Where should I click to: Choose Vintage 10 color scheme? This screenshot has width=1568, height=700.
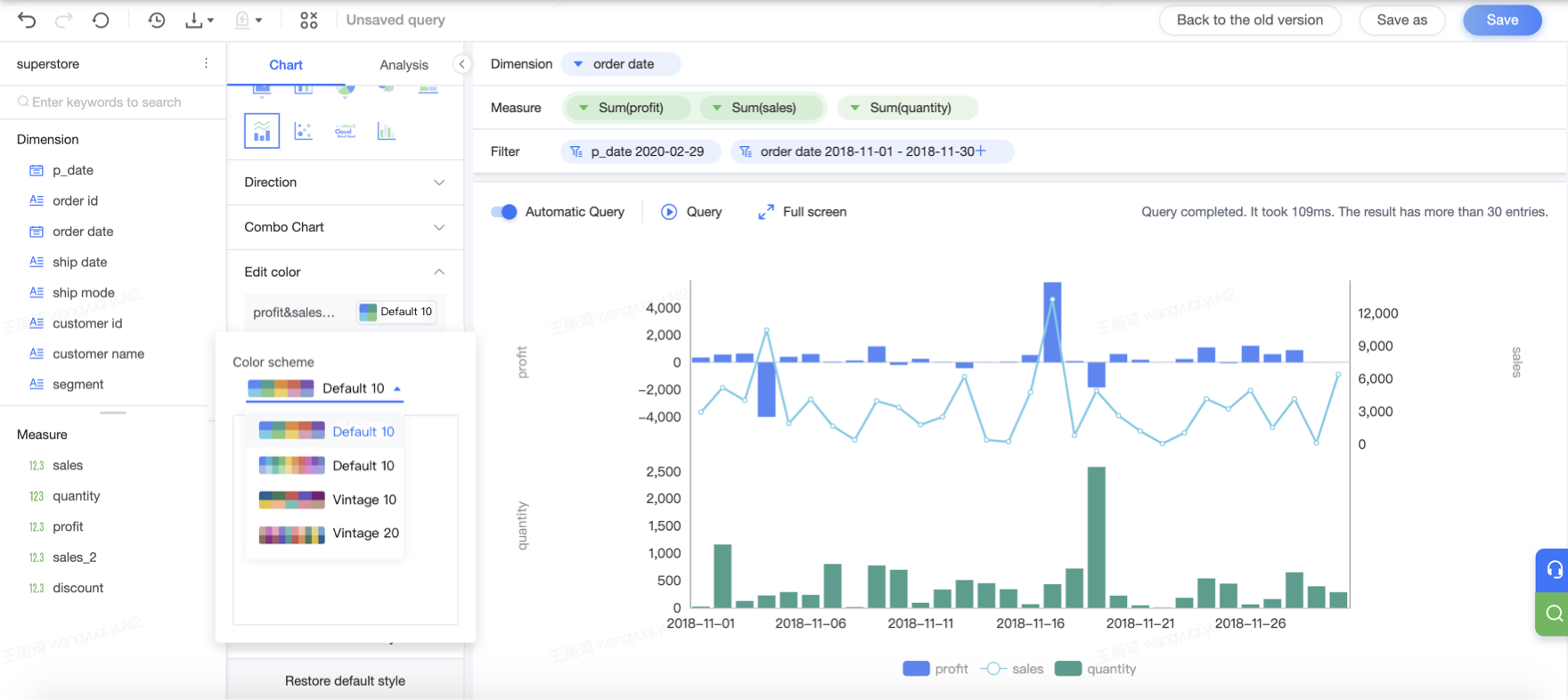[325, 500]
